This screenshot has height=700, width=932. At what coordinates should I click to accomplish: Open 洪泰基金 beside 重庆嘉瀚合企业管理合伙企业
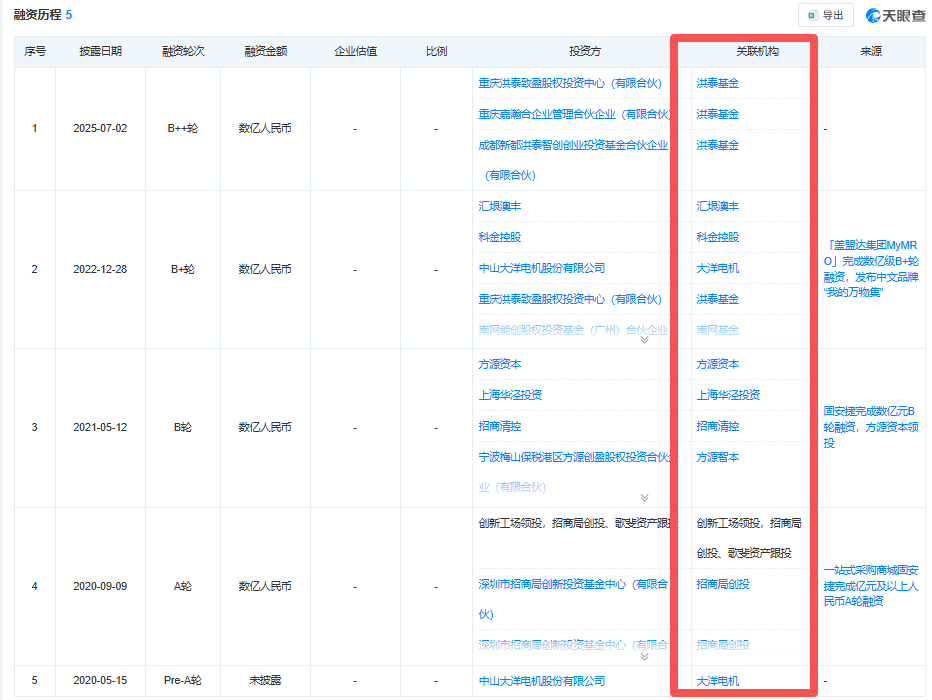[717, 114]
